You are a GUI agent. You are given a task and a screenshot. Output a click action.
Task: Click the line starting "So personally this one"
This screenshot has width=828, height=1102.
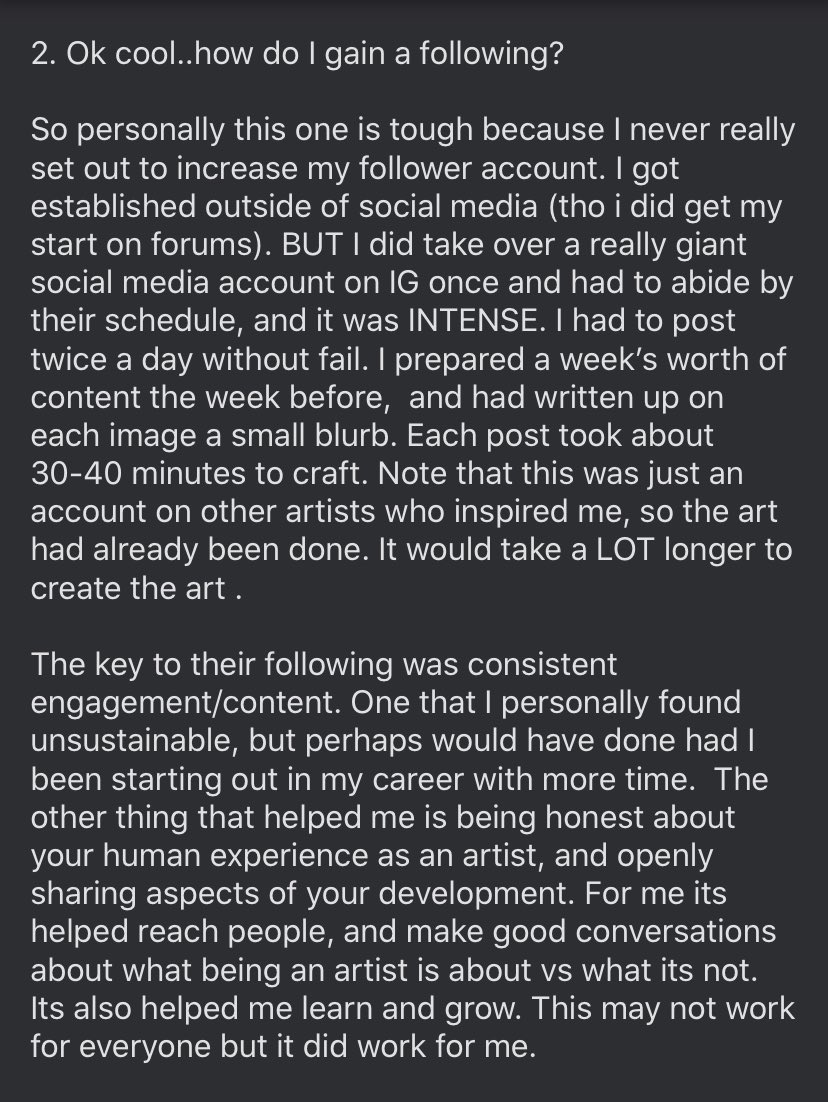point(413,130)
